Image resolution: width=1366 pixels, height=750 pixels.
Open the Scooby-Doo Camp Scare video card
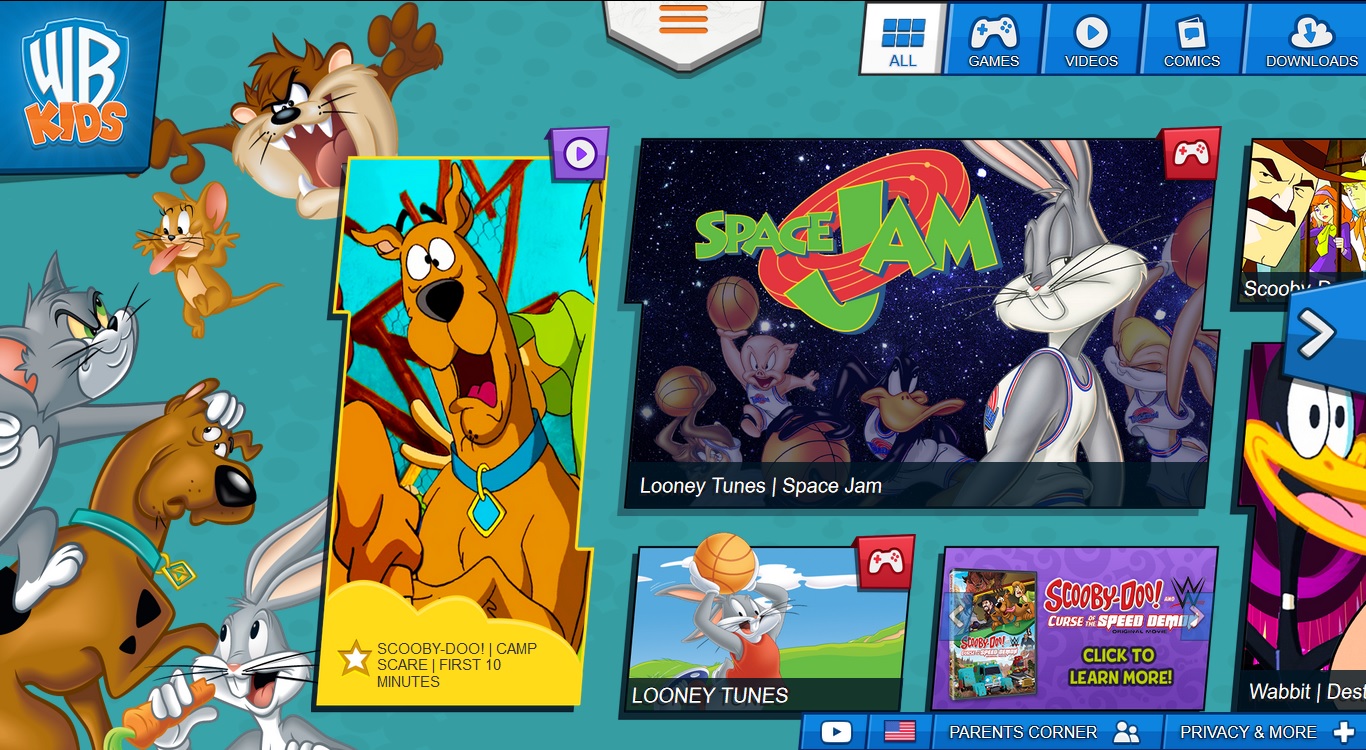[x=457, y=430]
